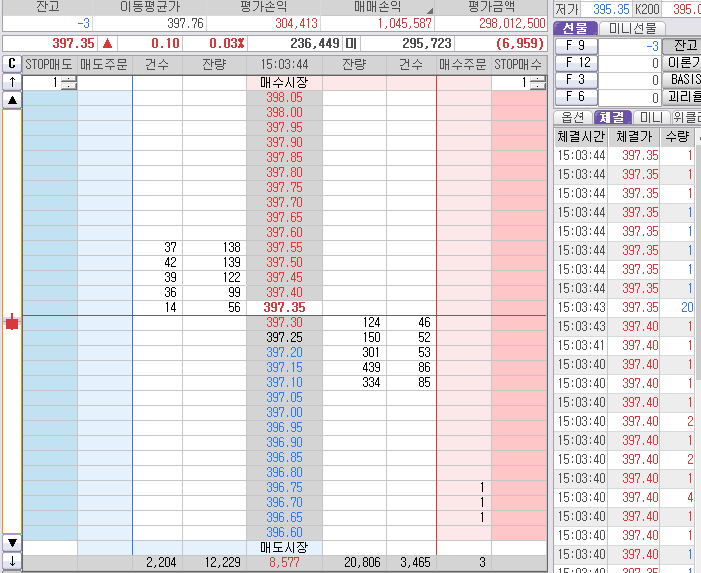Click the 체결가 column header

click(634, 136)
